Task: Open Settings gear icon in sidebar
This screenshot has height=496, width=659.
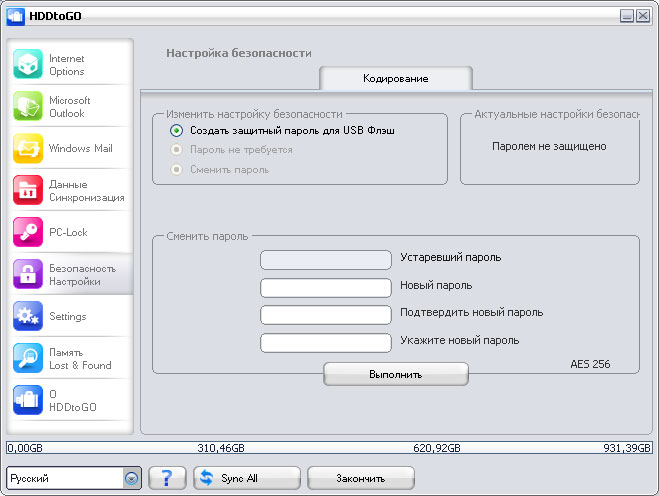Action: click(28, 316)
